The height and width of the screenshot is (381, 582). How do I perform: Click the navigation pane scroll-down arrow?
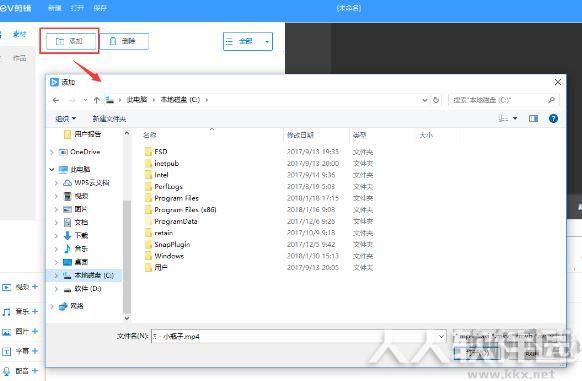127,318
